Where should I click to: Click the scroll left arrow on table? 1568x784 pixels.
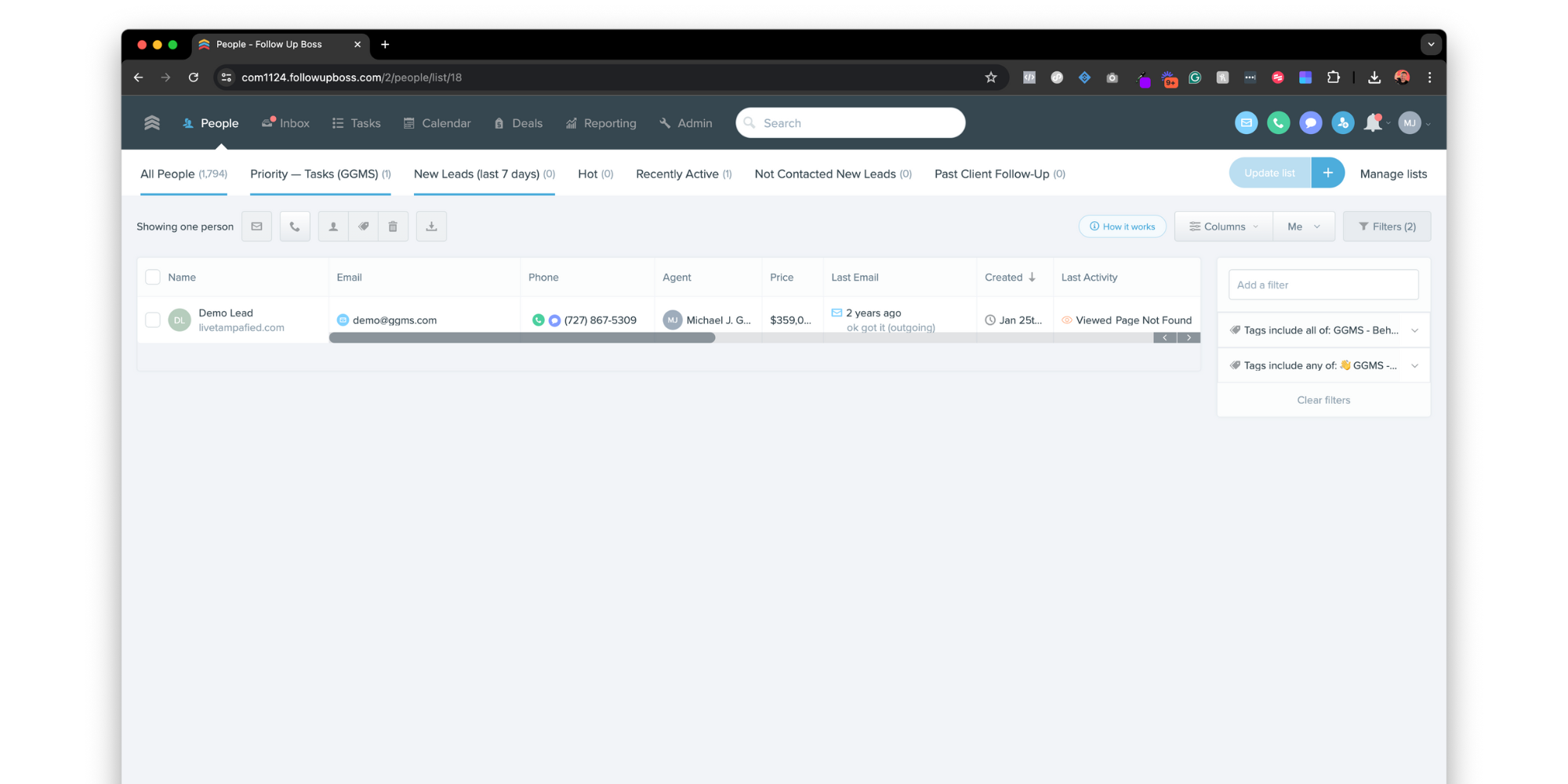1165,338
